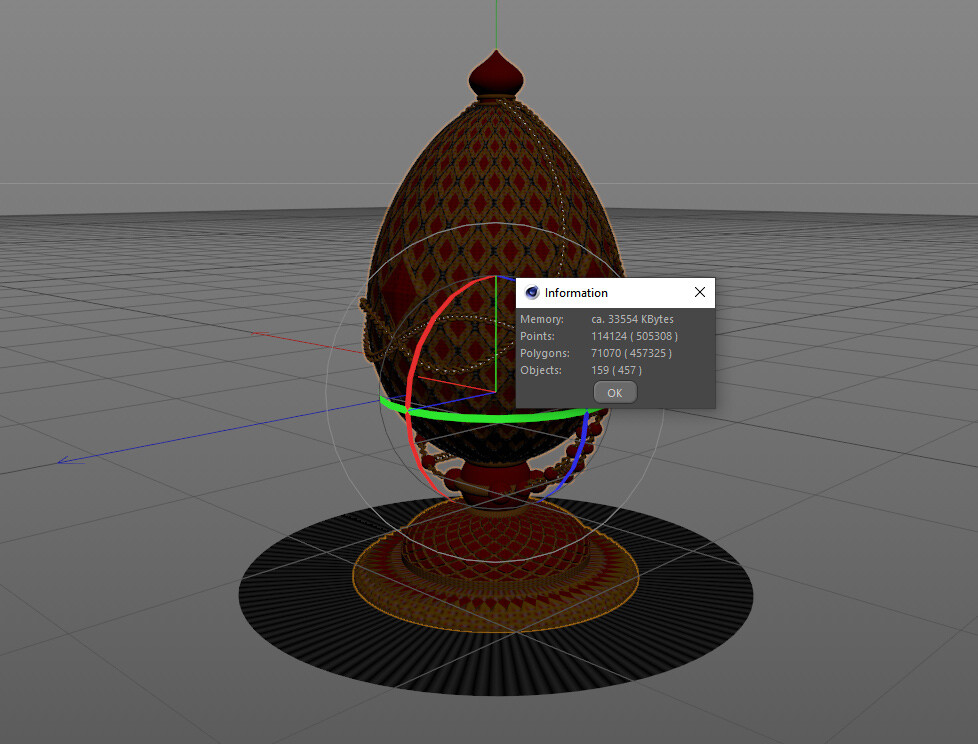The height and width of the screenshot is (744, 978).
Task: Click the Information dialog title text
Action: pos(576,292)
